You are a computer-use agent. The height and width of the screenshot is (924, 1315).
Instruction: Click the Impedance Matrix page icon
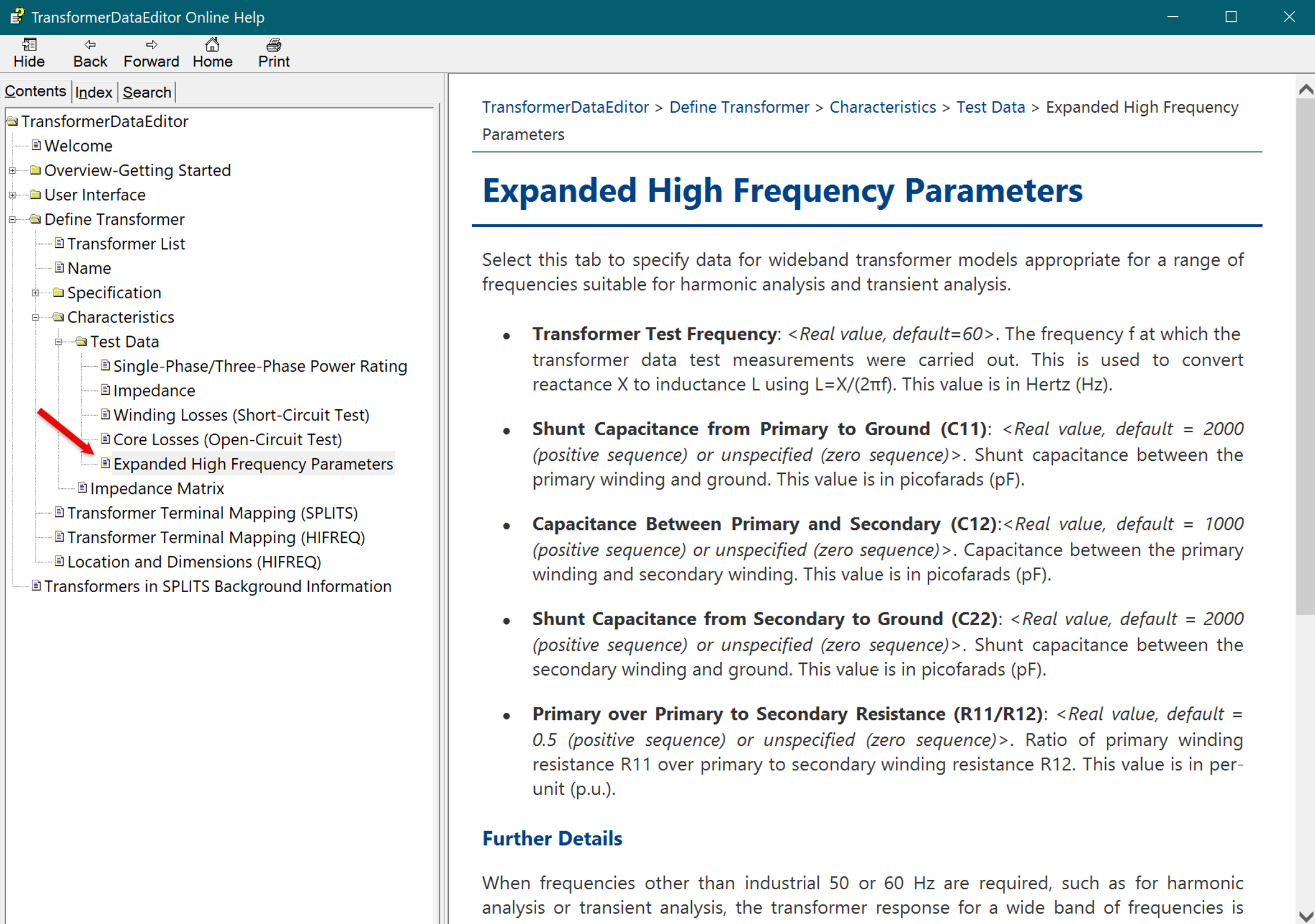[x=82, y=488]
